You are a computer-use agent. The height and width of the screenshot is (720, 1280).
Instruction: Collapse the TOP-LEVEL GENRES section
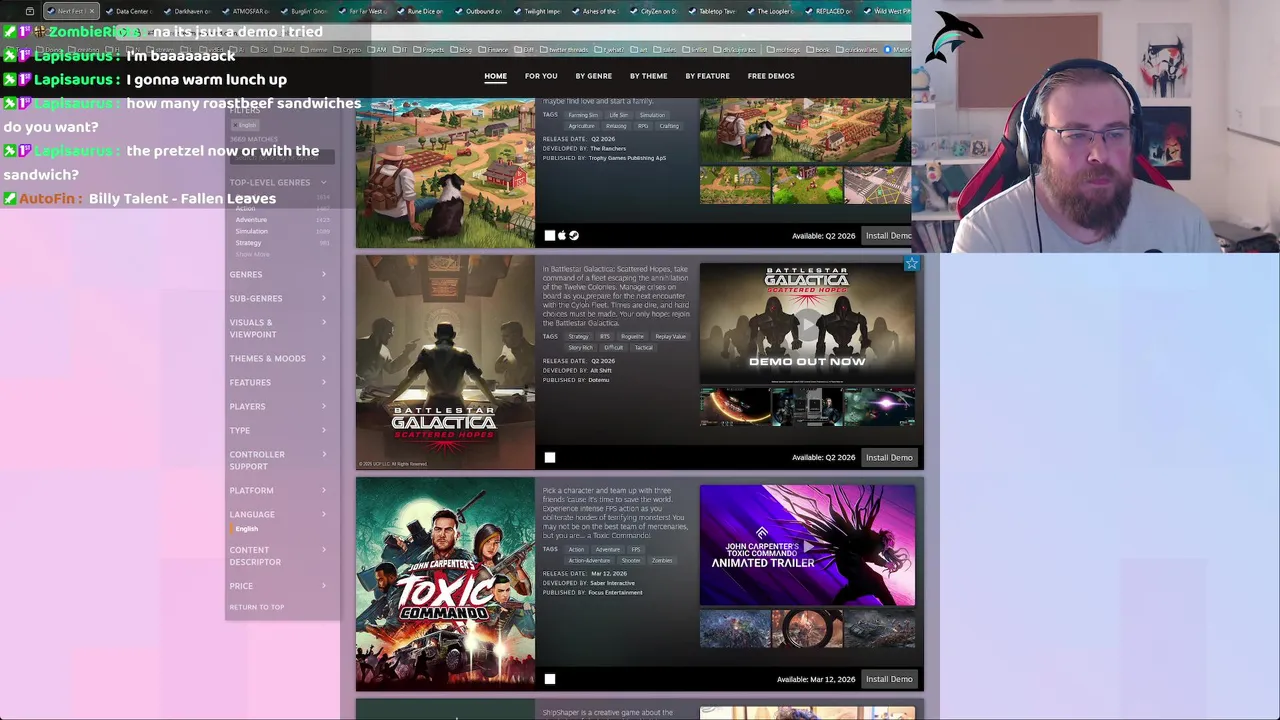click(278, 183)
